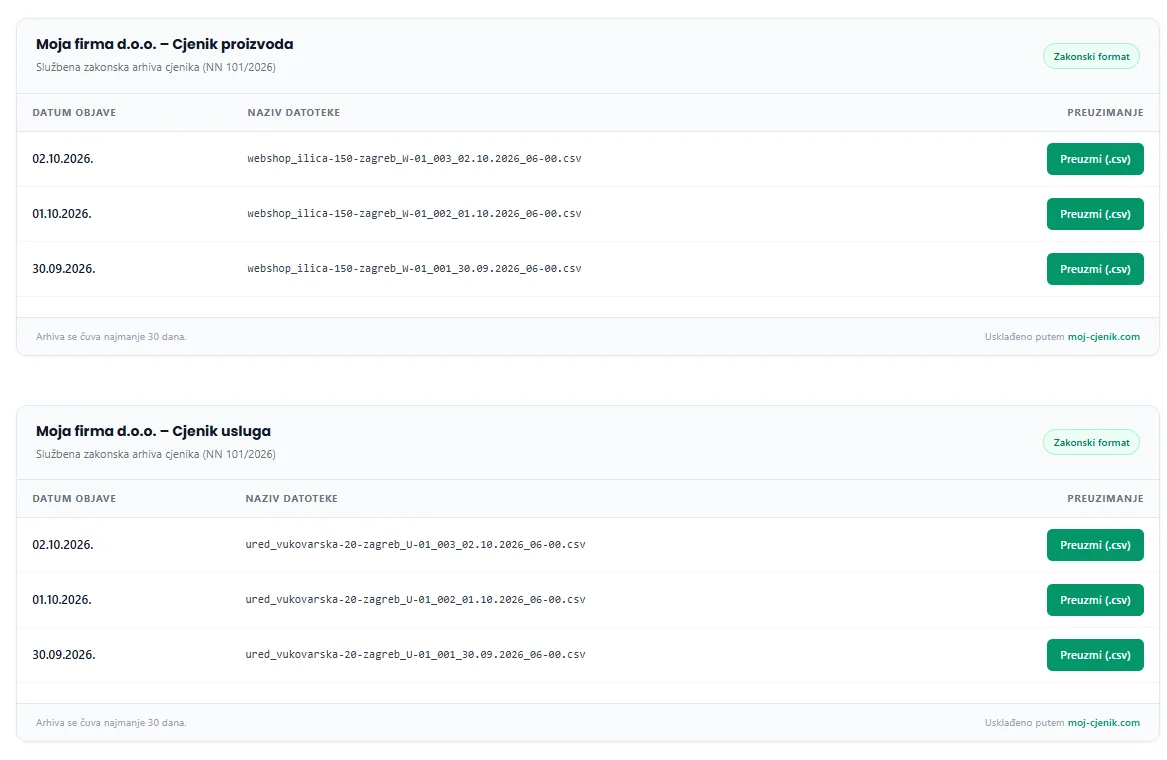Download ured vukovarska CSV file numbered 003
This screenshot has height=760, width=1167.
pyautogui.click(x=1095, y=545)
